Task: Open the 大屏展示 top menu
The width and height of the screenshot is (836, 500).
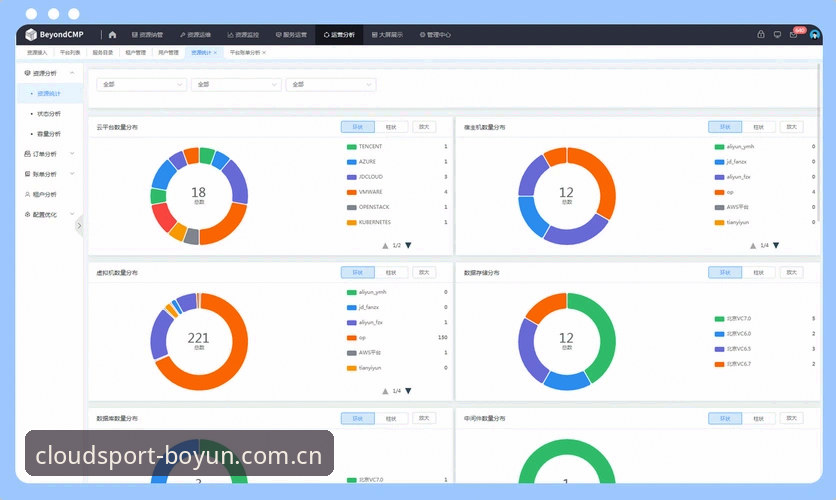Action: [387, 35]
